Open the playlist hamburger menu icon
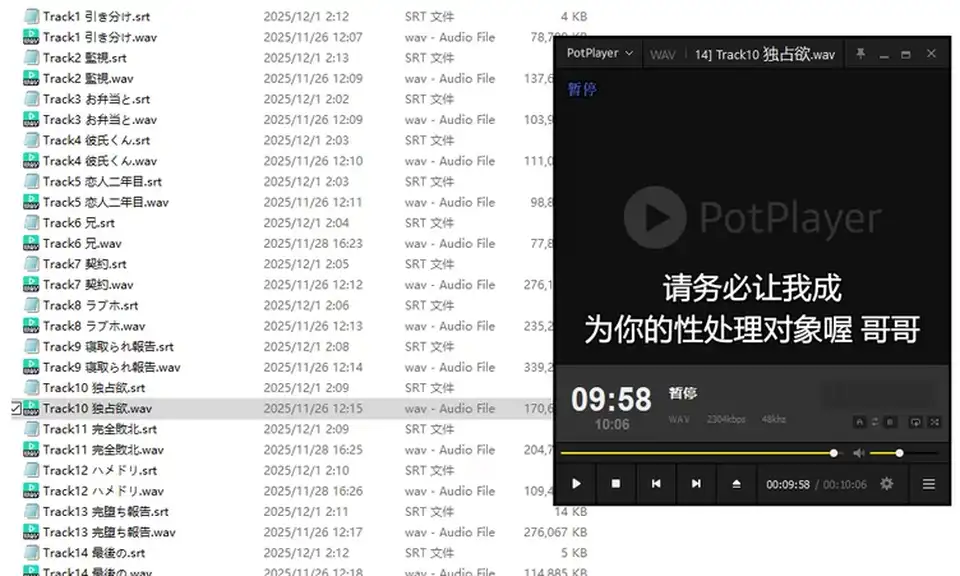 point(929,484)
